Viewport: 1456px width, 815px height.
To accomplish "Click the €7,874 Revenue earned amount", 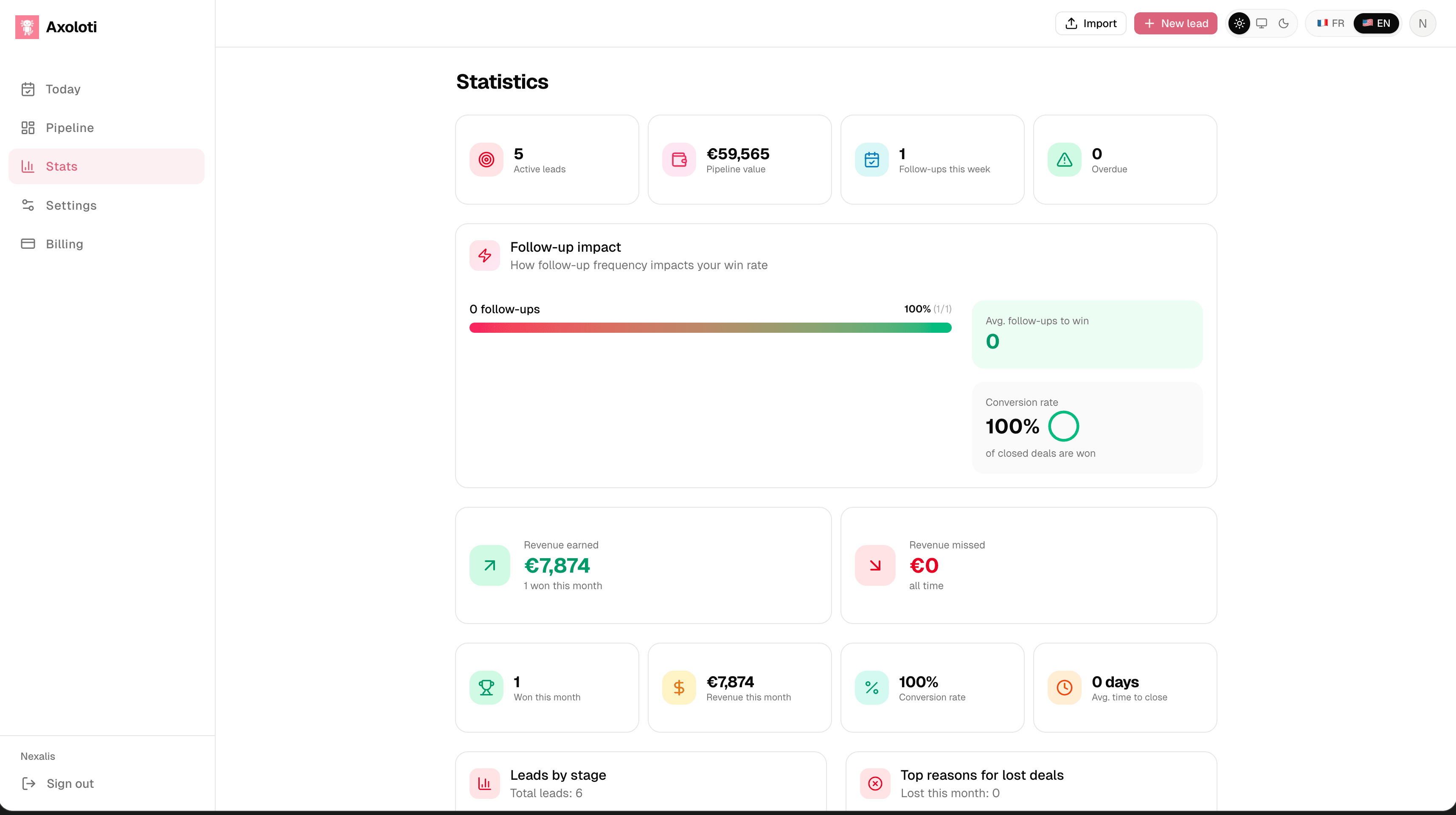I will click(x=557, y=565).
